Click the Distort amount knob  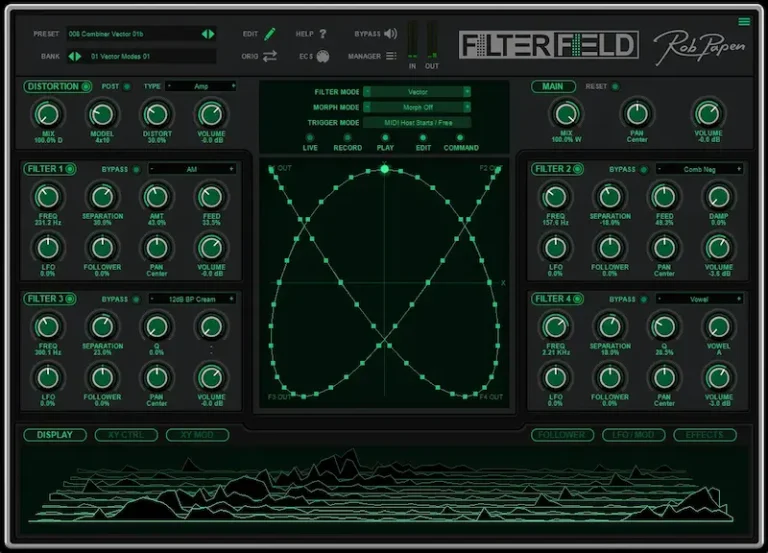[157, 114]
